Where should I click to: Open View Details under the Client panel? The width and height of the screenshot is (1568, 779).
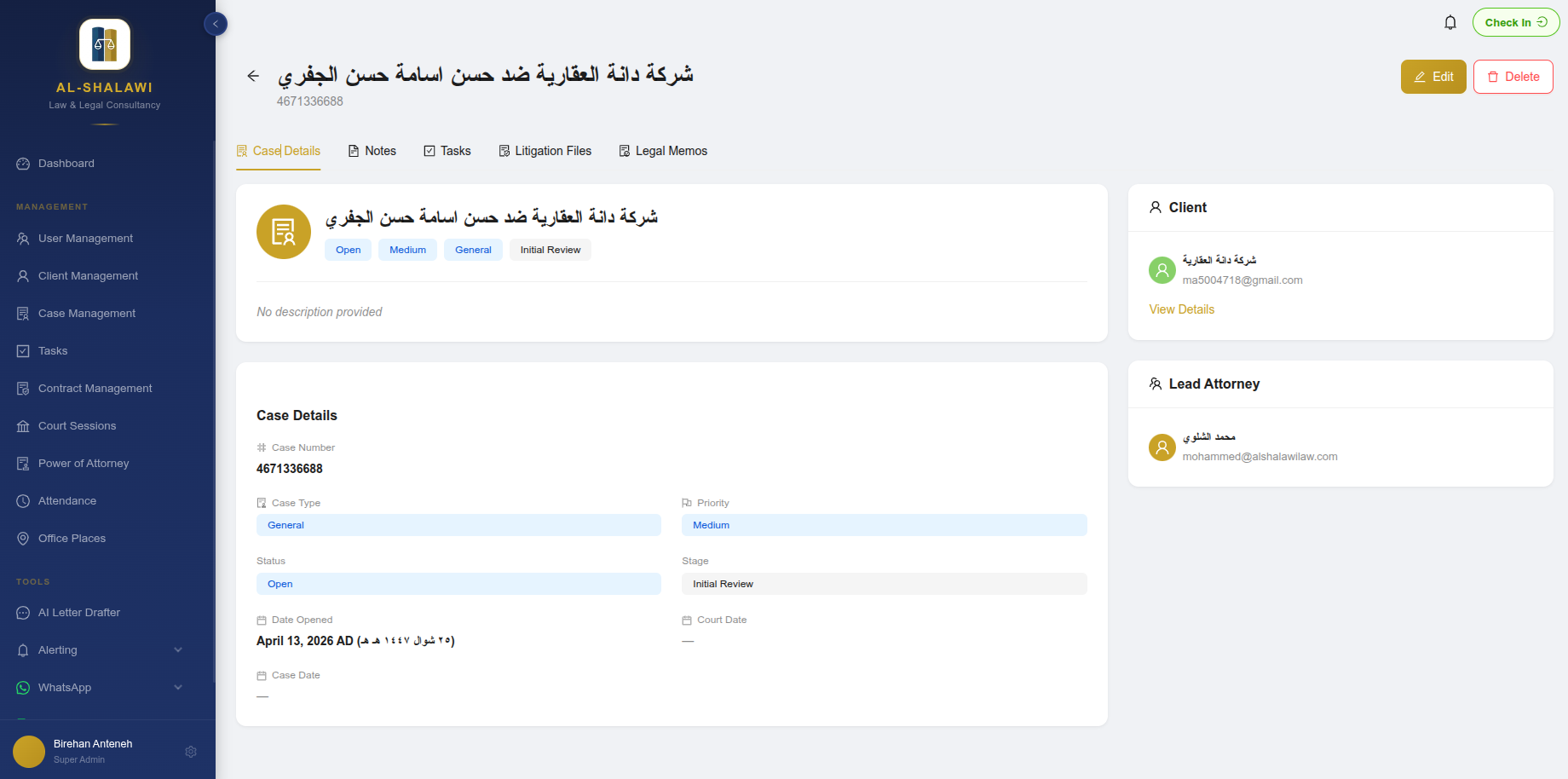(1181, 309)
